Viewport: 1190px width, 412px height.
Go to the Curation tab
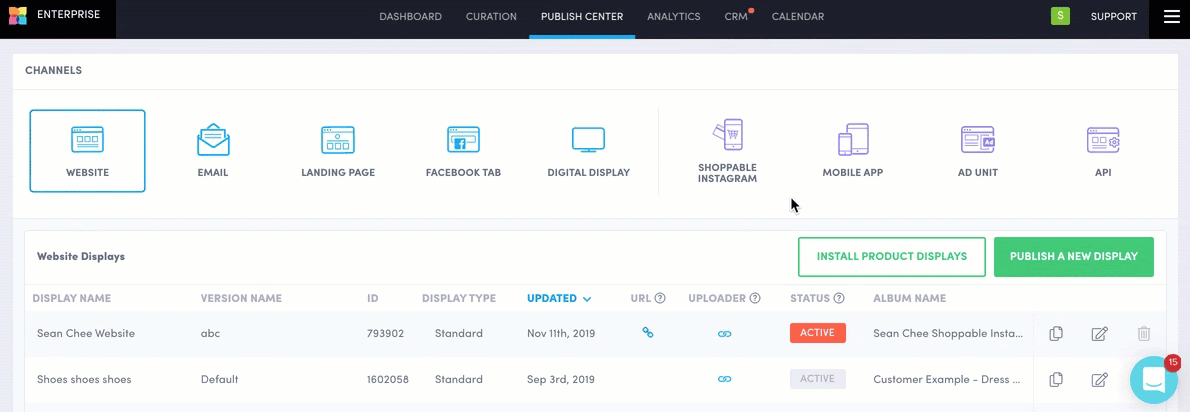click(x=491, y=17)
